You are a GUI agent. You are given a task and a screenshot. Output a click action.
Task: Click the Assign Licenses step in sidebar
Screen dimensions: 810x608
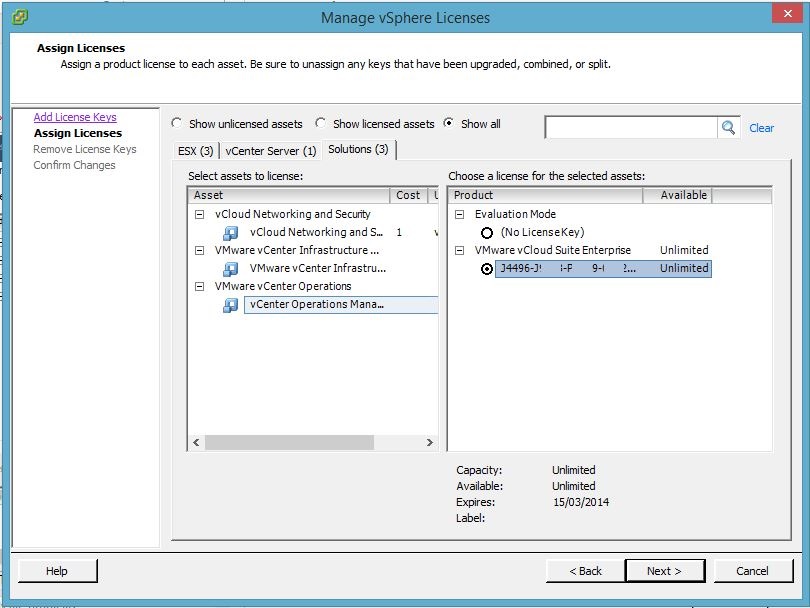pyautogui.click(x=78, y=133)
